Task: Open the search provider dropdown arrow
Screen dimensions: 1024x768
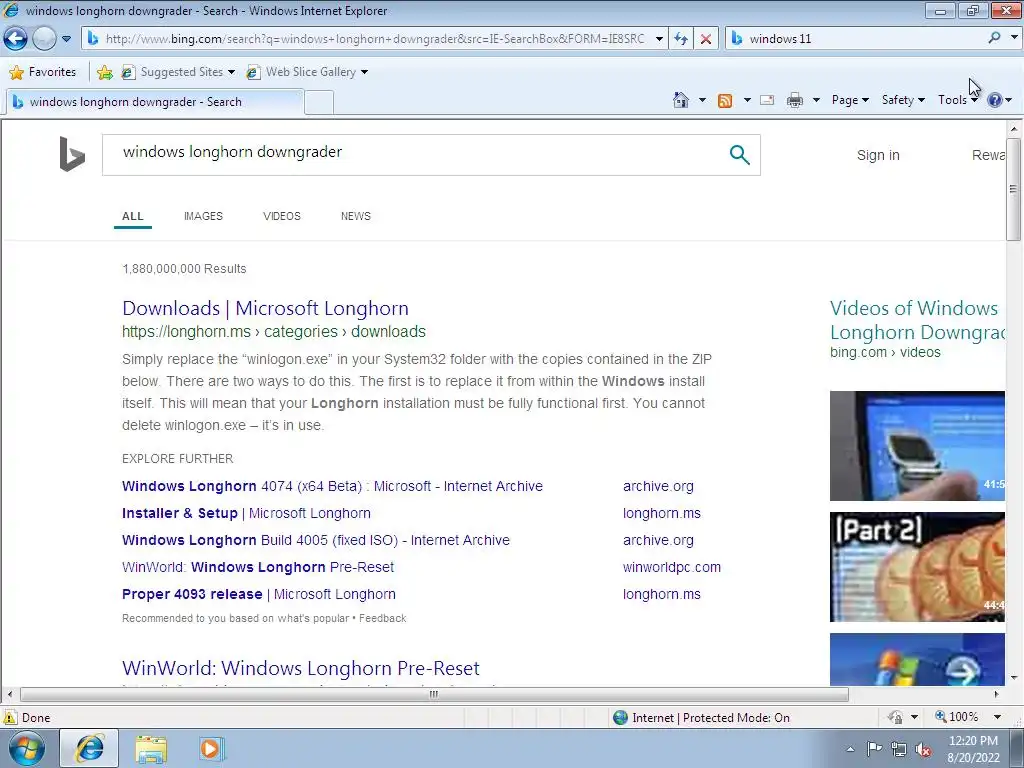Action: click(1014, 38)
